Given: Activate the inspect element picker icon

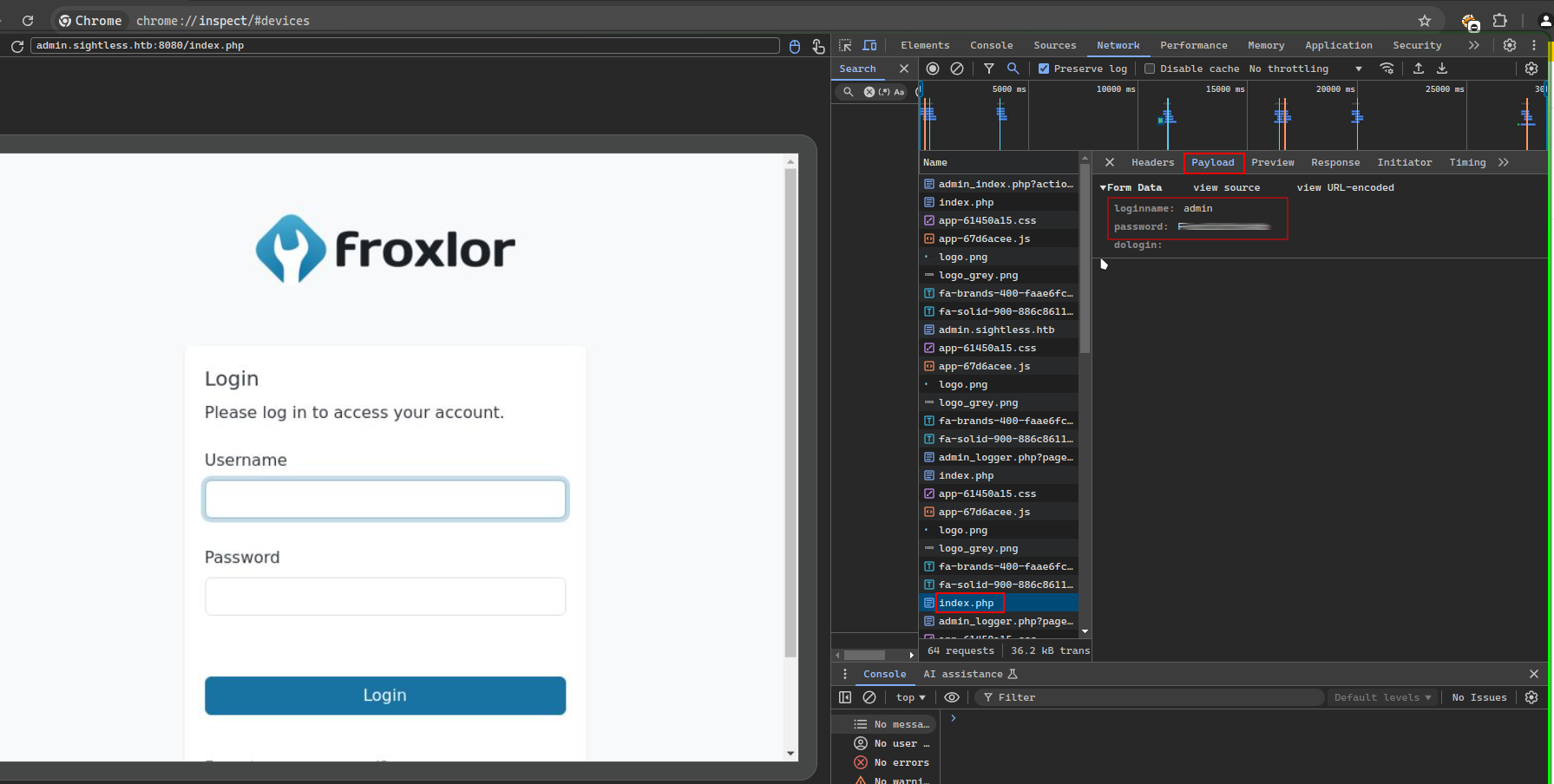Looking at the screenshot, I should [845, 45].
